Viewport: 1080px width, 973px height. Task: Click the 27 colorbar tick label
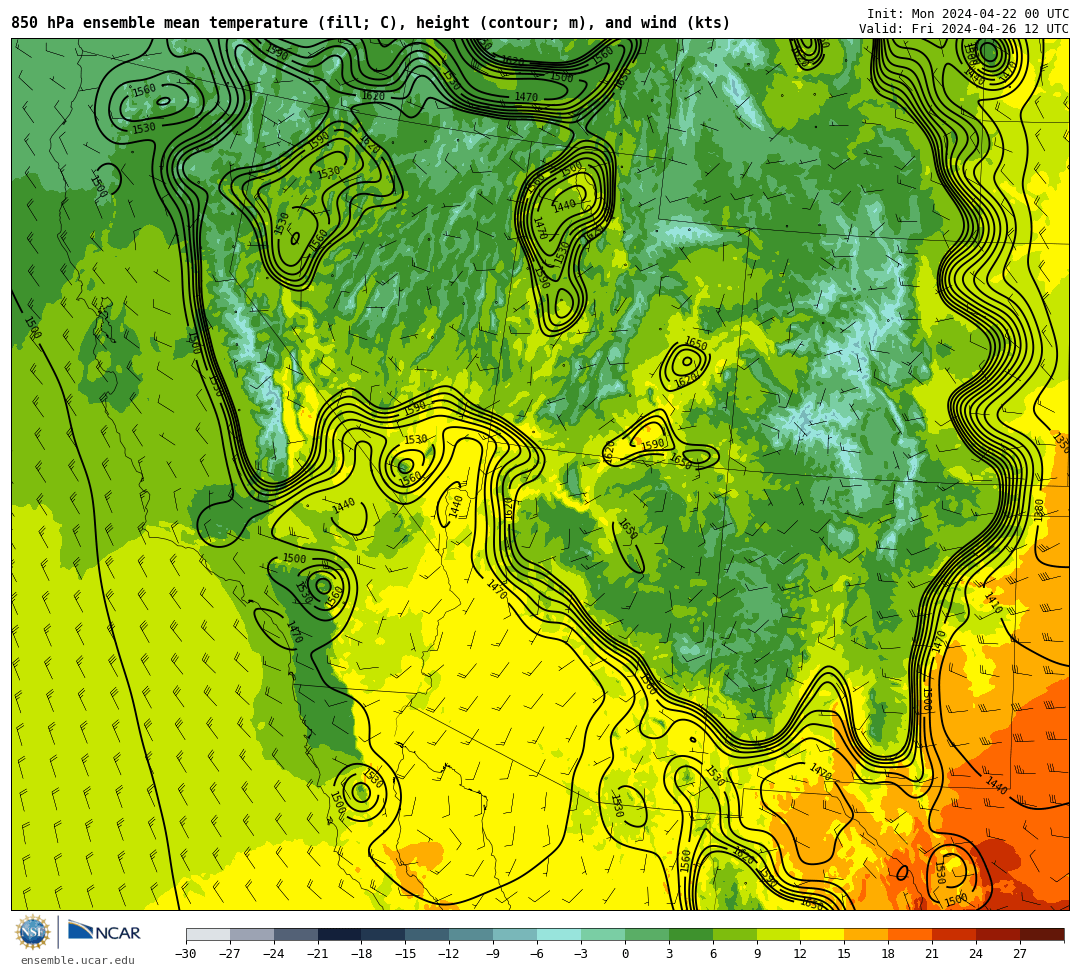click(1020, 954)
